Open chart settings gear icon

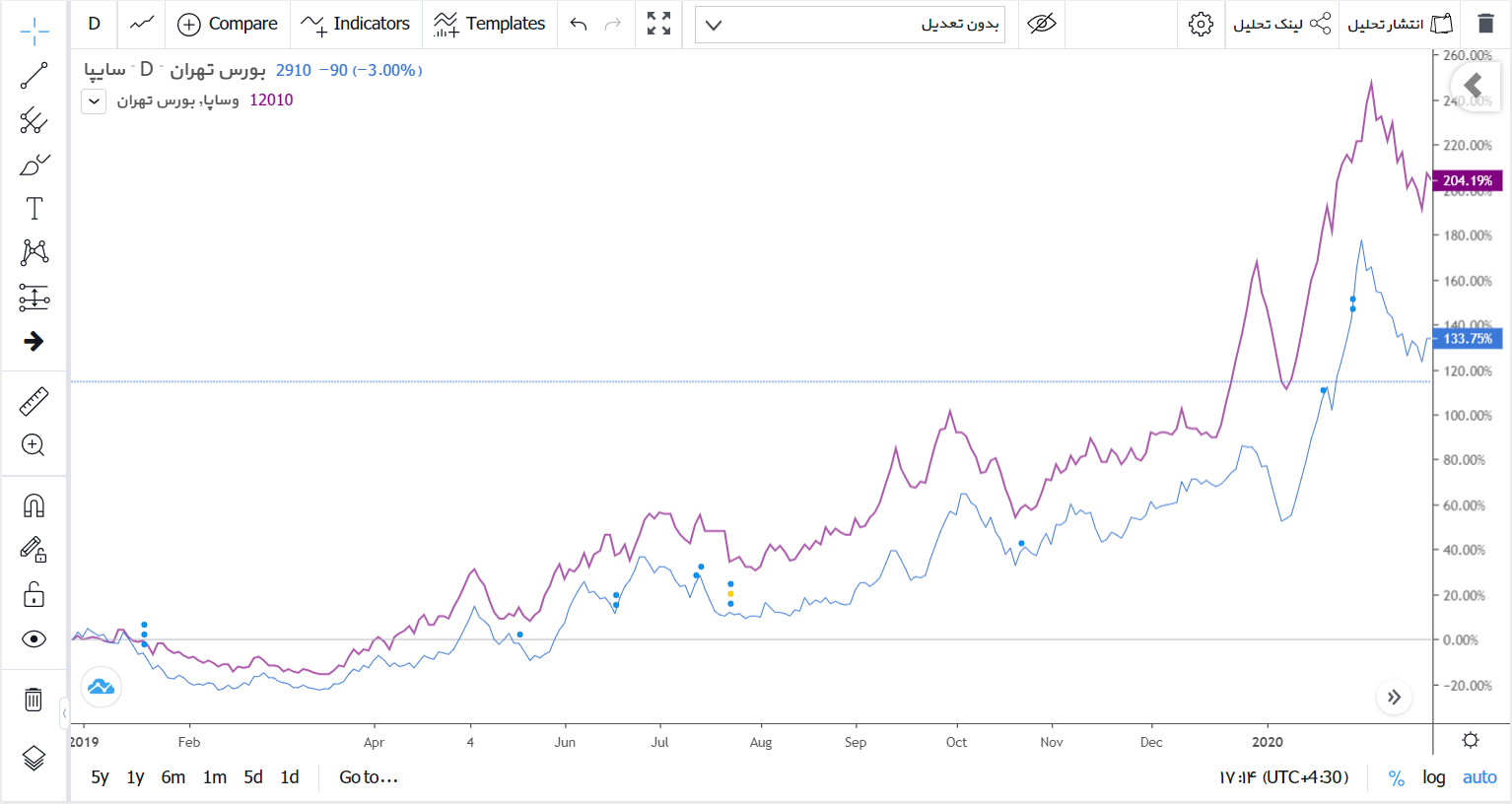point(1201,24)
